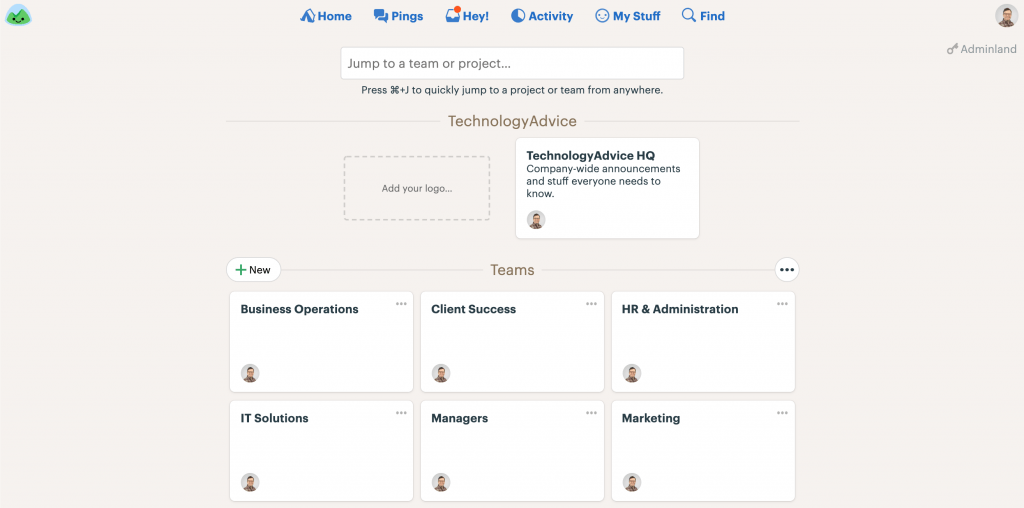Go to Adminland
Screen dimensions: 1024x508
pyautogui.click(x=982, y=49)
